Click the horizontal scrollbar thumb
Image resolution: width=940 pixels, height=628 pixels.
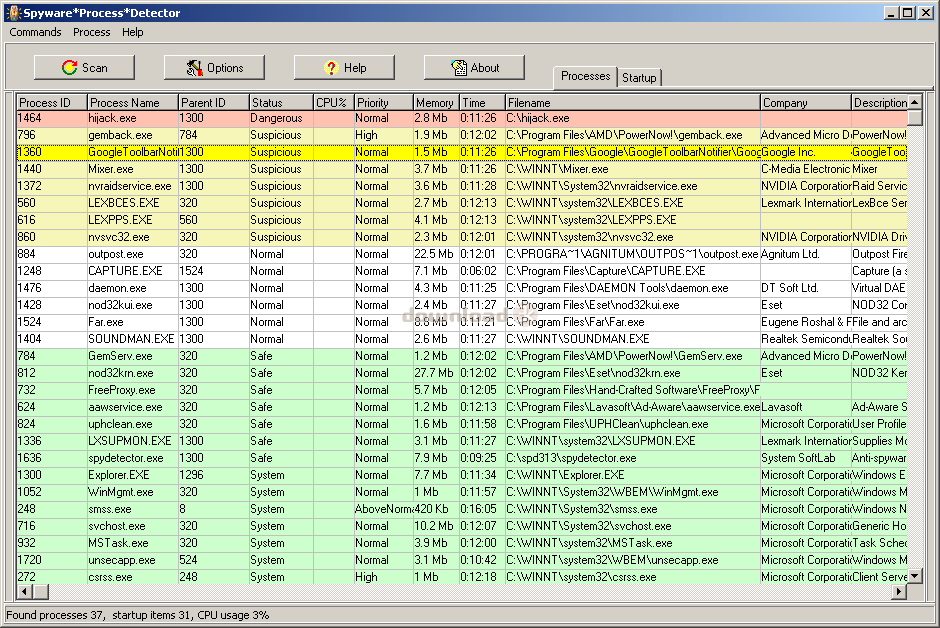tap(41, 592)
